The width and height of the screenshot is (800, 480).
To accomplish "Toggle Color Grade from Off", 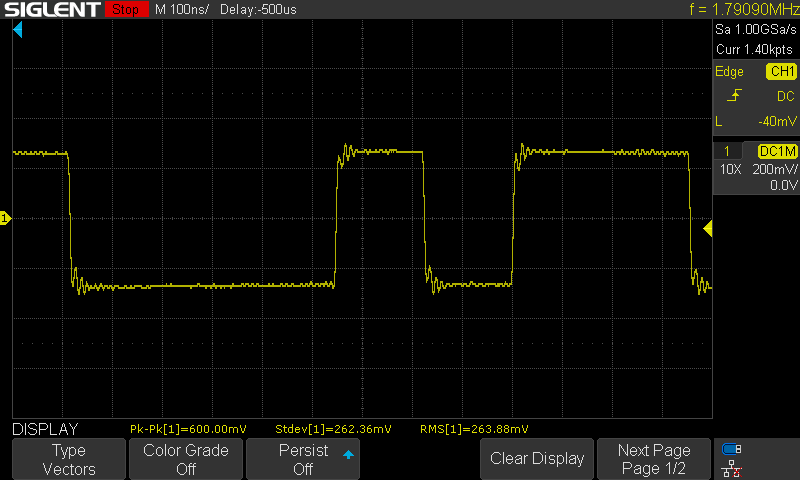I will pos(186,459).
